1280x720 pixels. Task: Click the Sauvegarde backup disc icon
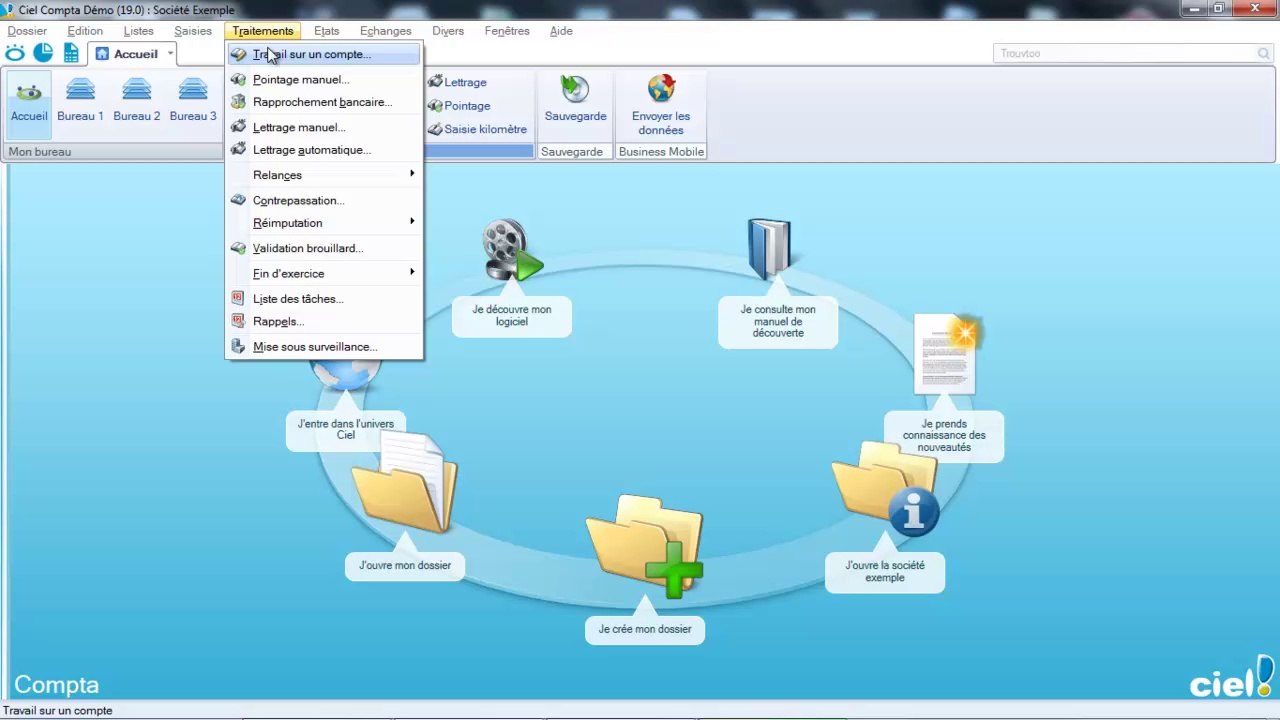pyautogui.click(x=575, y=89)
